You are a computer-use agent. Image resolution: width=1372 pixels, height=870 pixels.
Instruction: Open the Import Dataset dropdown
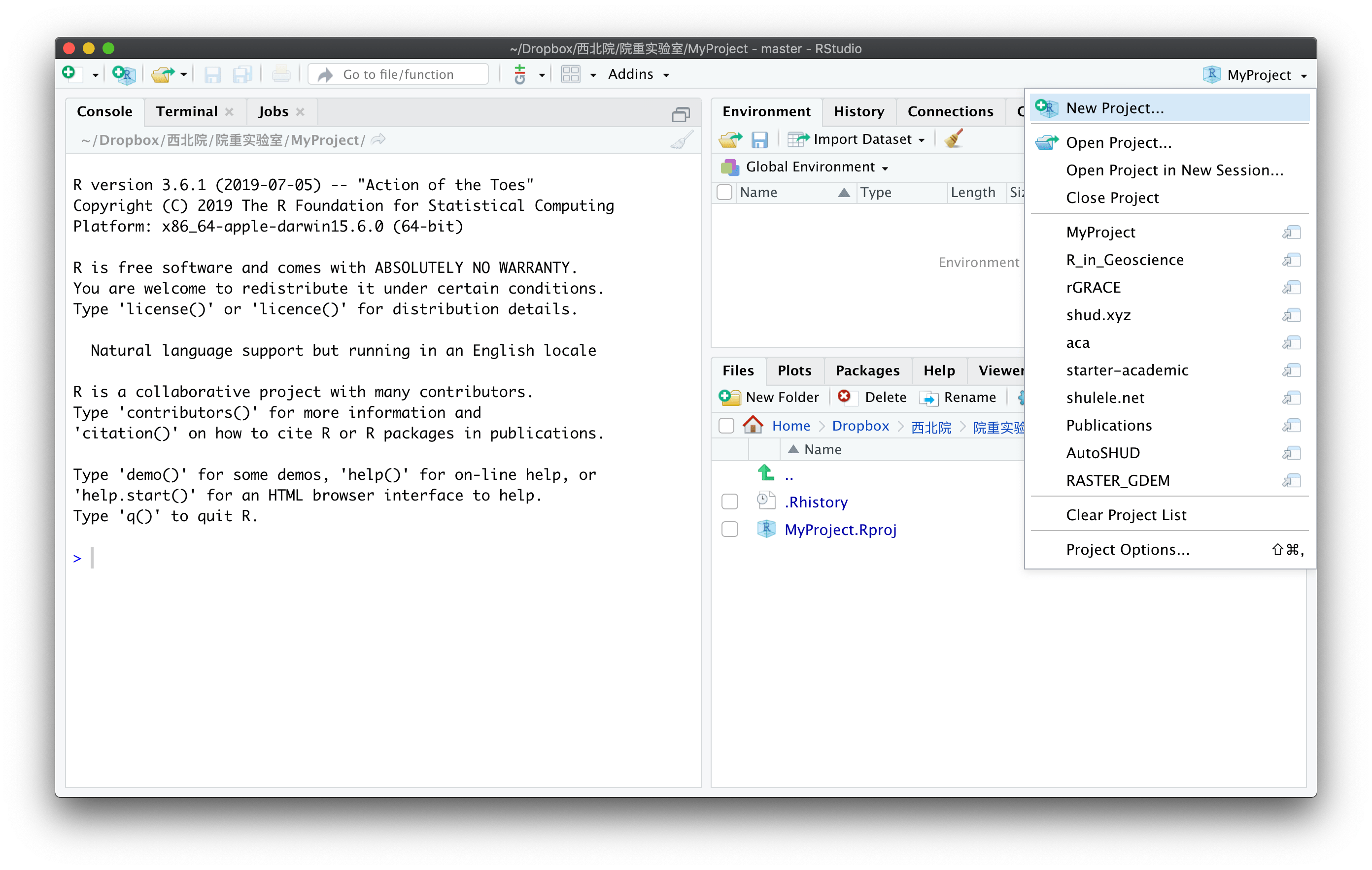857,139
